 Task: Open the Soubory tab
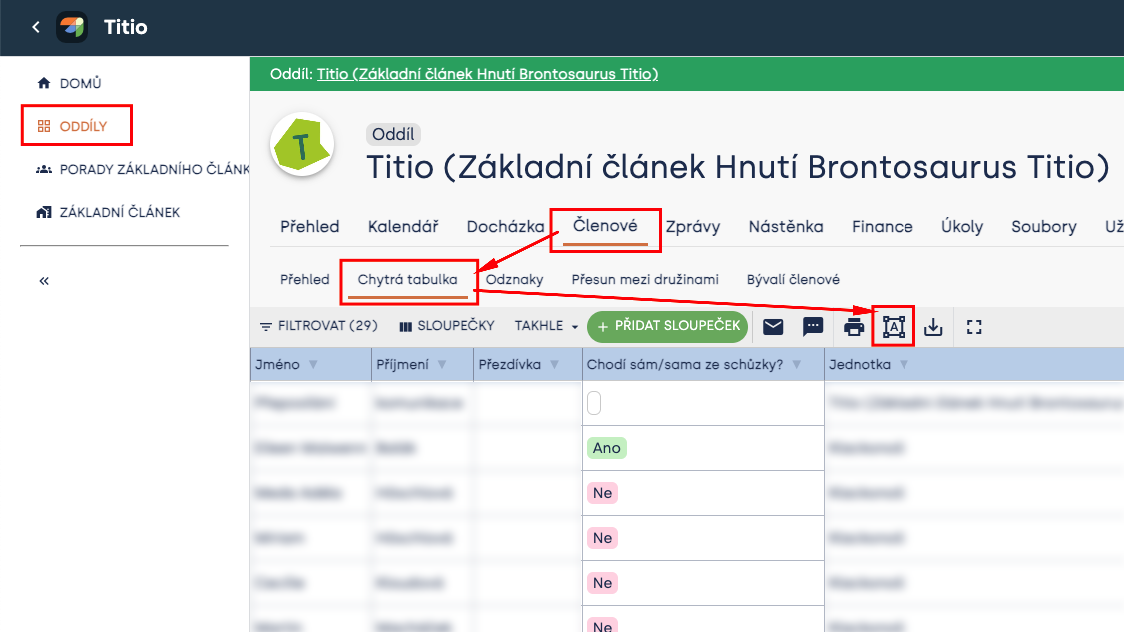pyautogui.click(x=1044, y=226)
